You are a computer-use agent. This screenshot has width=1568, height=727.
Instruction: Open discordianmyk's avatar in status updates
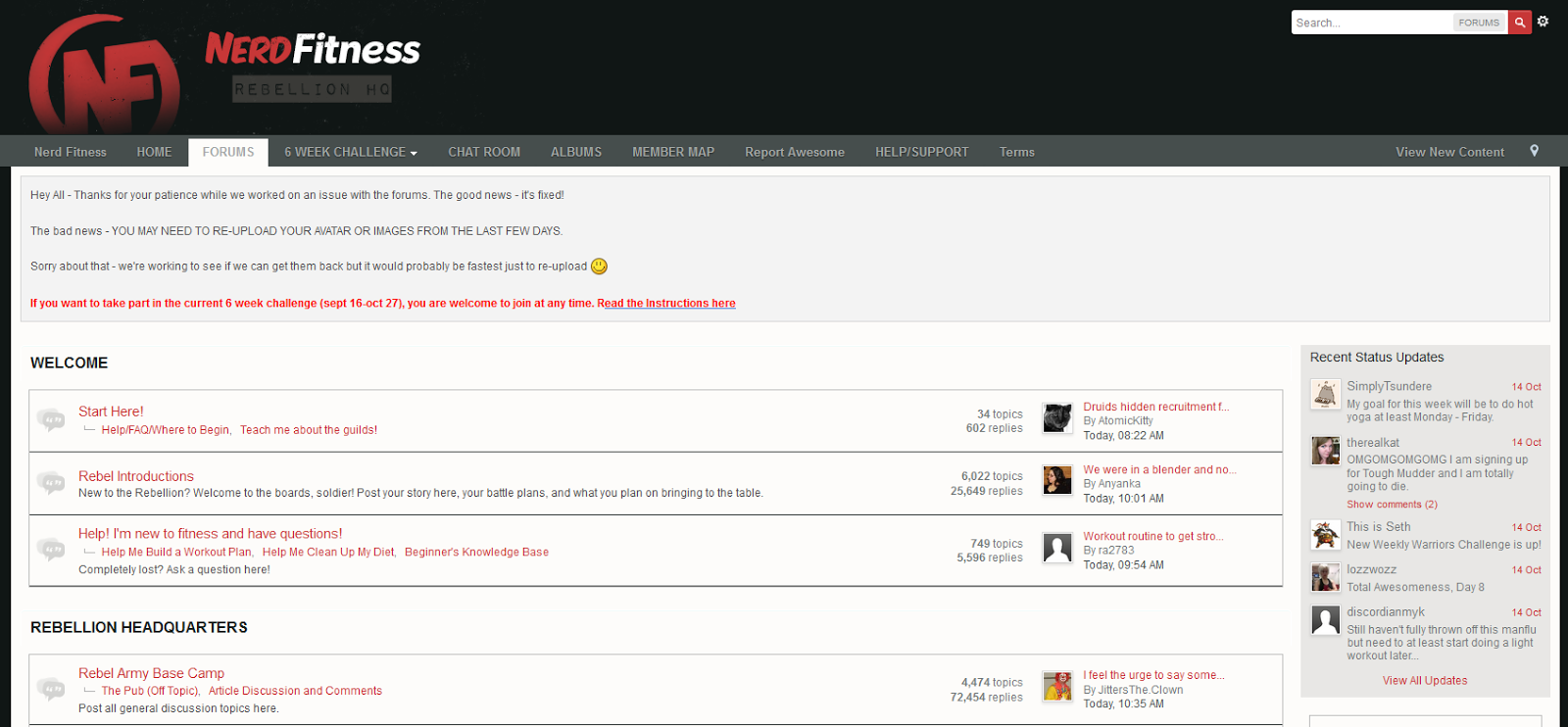(1326, 620)
